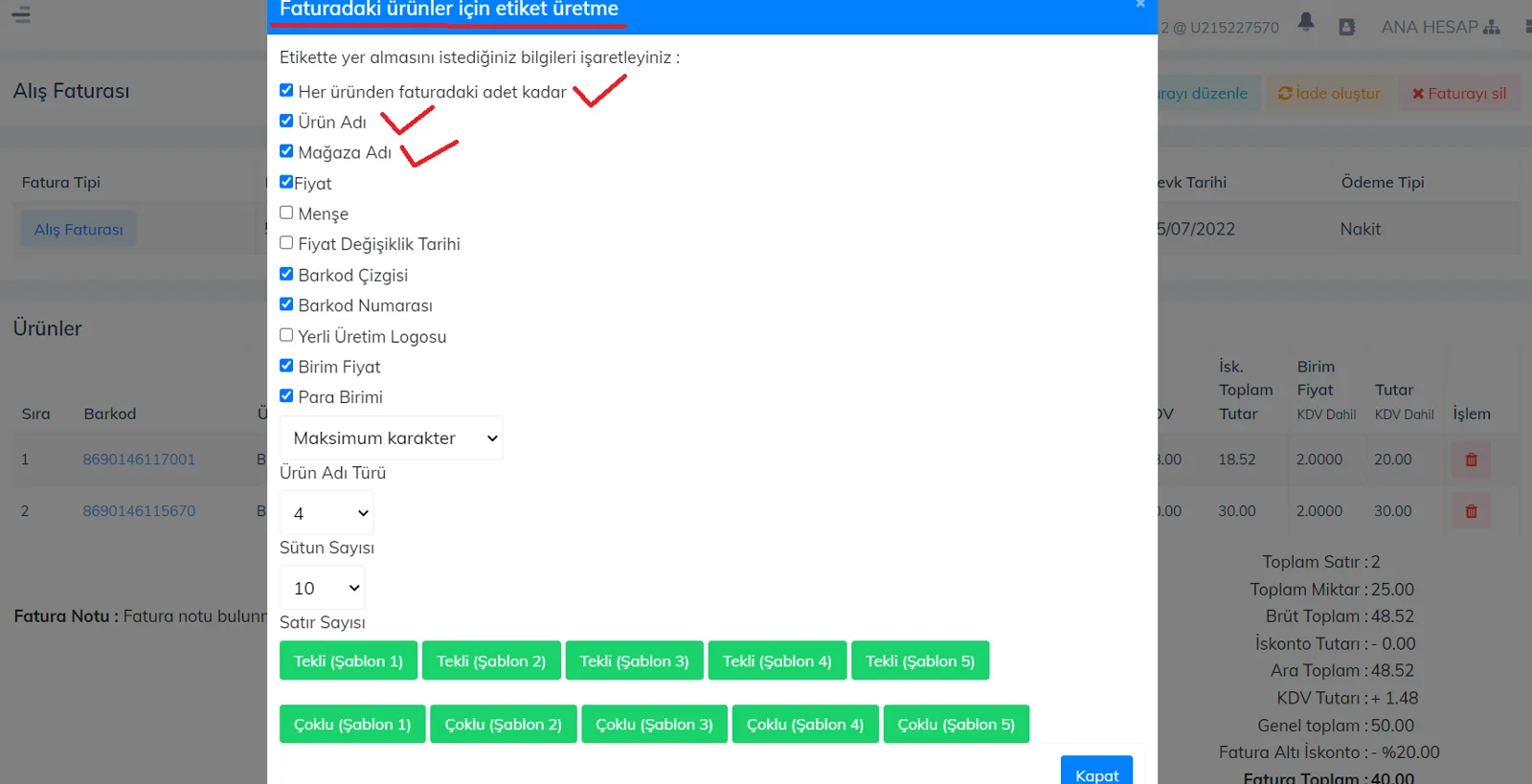Open the Sütun Sayısı dropdown showing 4

coord(327,513)
